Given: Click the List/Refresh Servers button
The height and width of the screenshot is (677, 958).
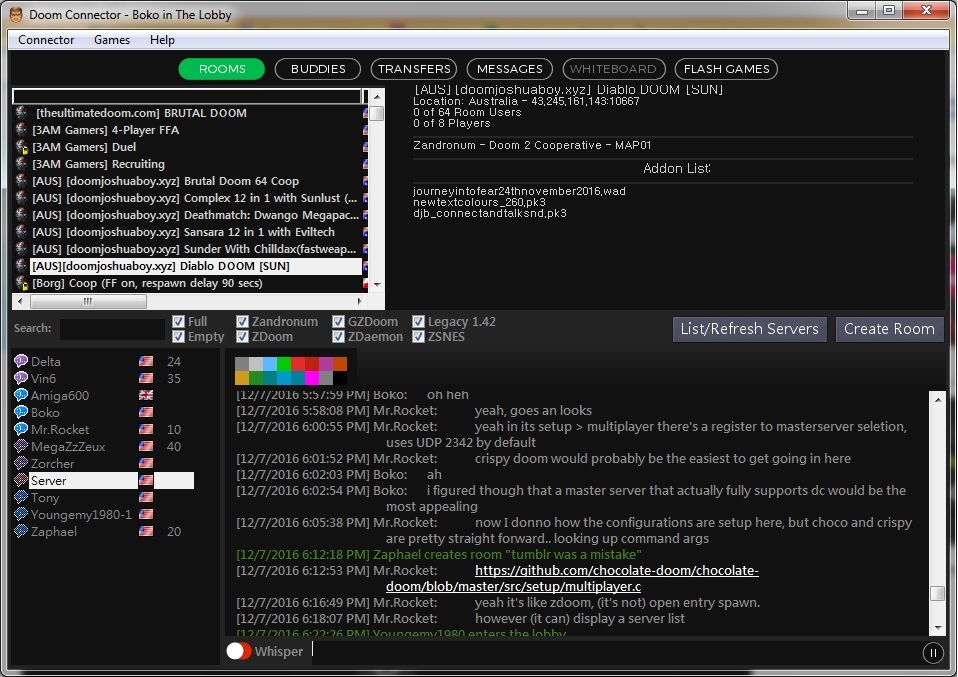Looking at the screenshot, I should (x=750, y=329).
